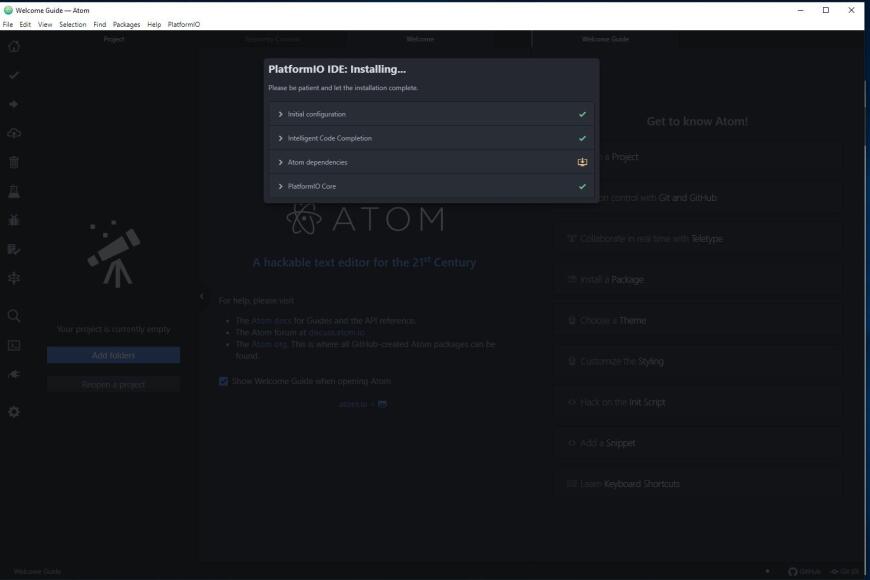Expand the Add a Snippet card

point(699,443)
